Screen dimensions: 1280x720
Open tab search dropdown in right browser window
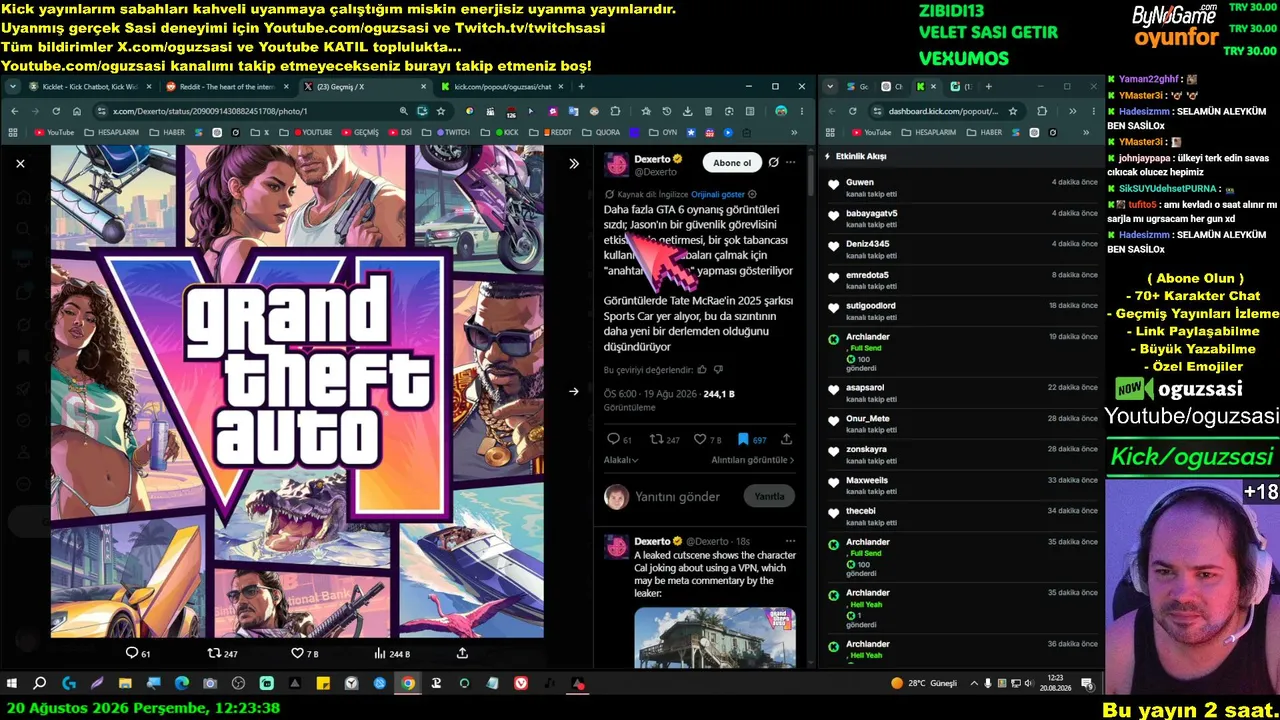point(830,87)
